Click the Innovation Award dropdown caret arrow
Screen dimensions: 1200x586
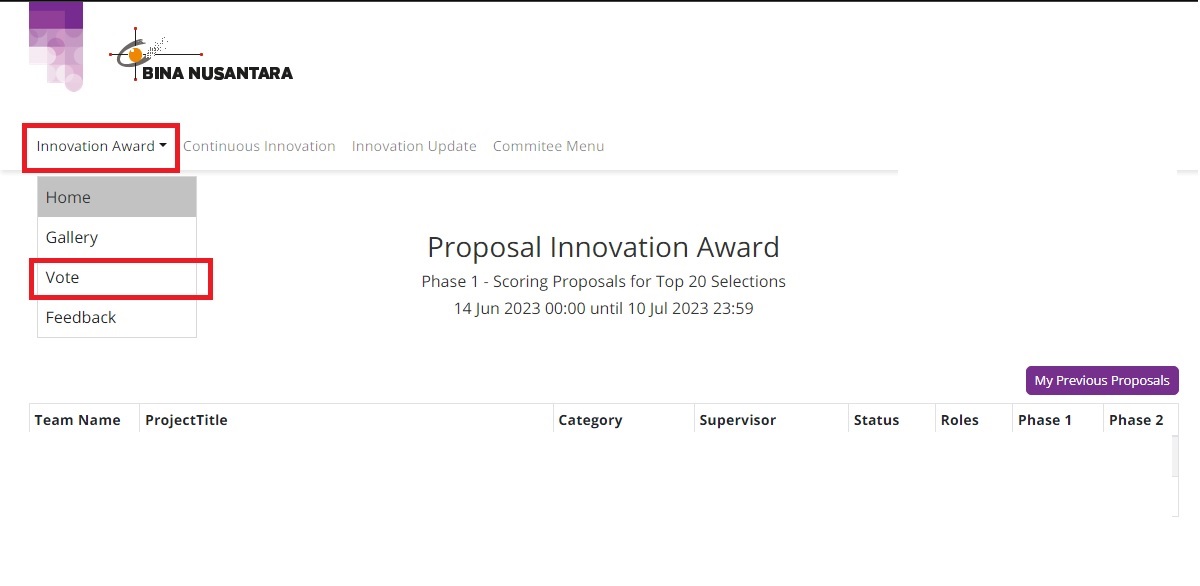click(x=162, y=146)
